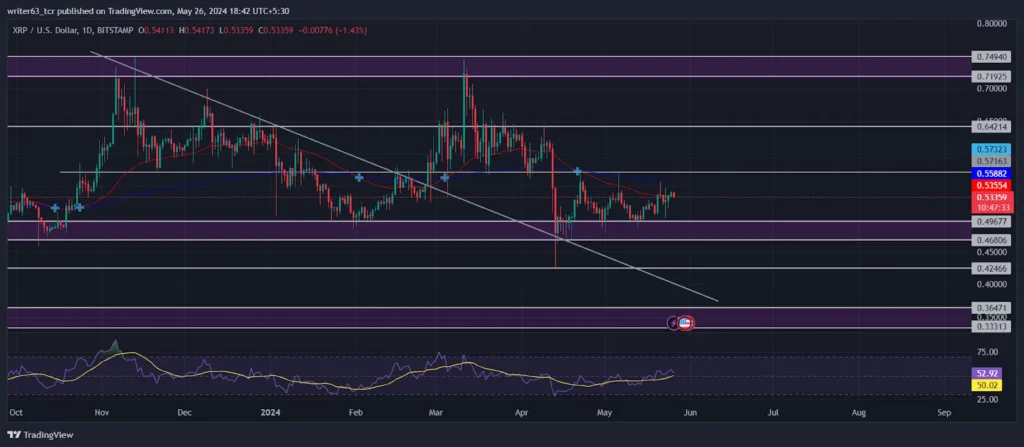Click the 0.74940 price level label
This screenshot has height=447, width=1024.
tap(991, 57)
